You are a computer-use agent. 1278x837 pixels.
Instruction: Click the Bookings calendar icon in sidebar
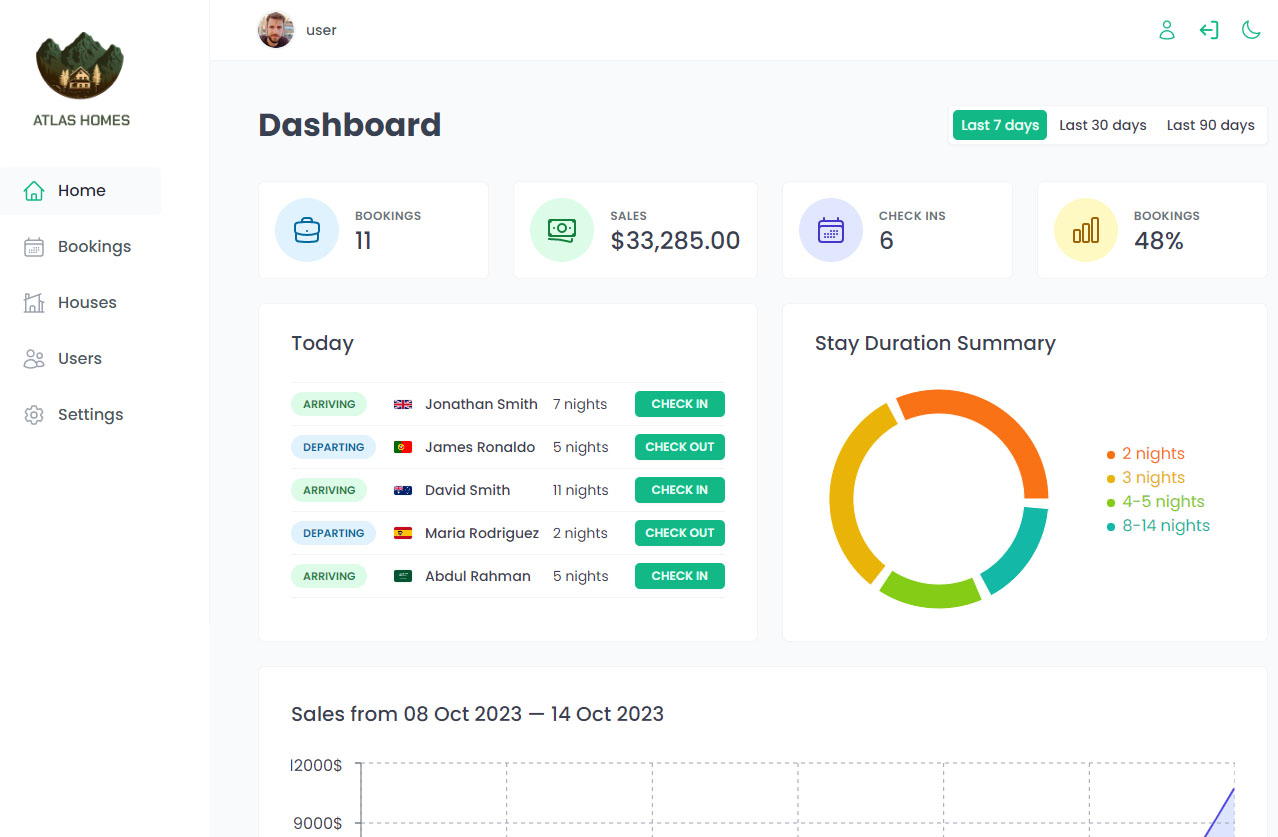pyautogui.click(x=34, y=247)
